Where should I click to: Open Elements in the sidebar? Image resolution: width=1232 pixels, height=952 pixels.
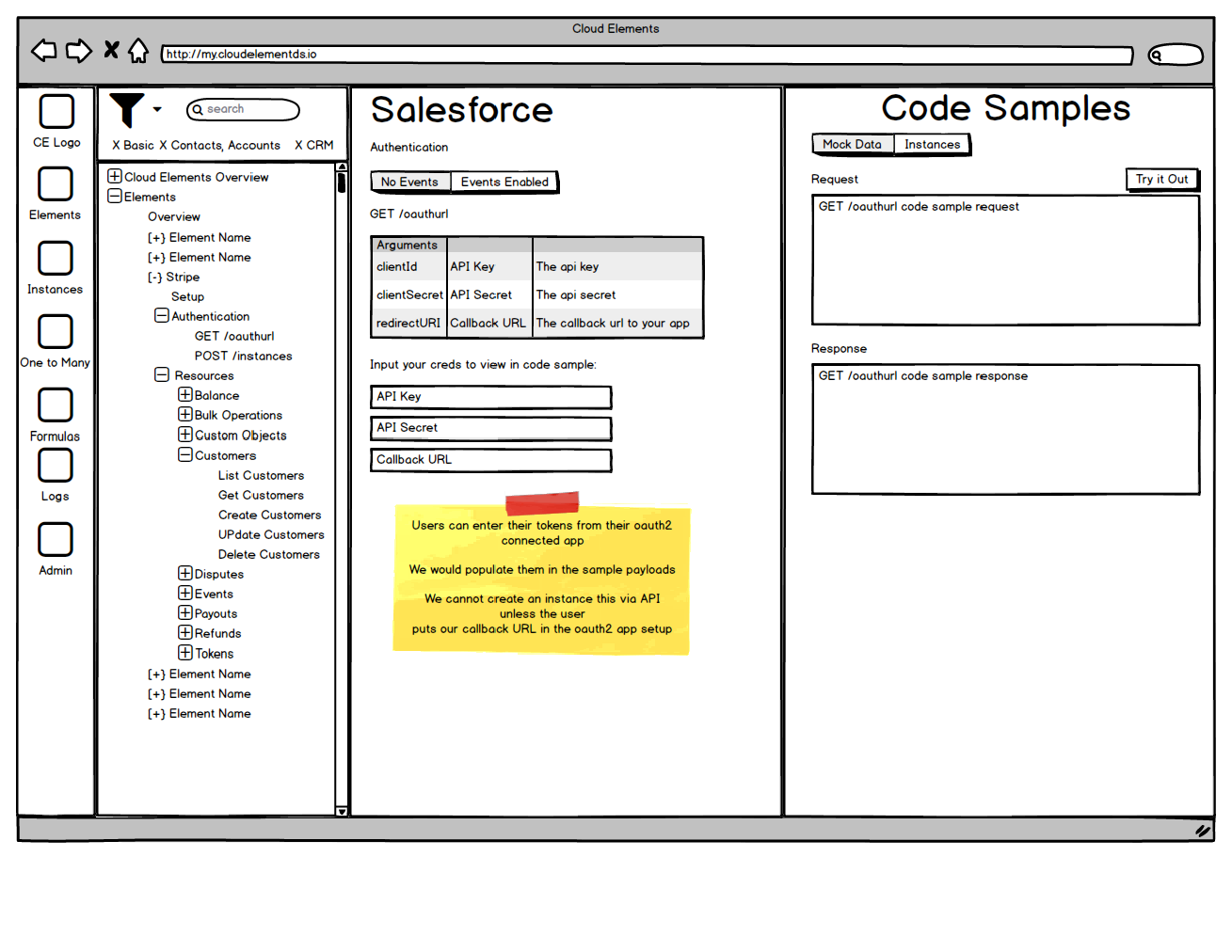56,184
